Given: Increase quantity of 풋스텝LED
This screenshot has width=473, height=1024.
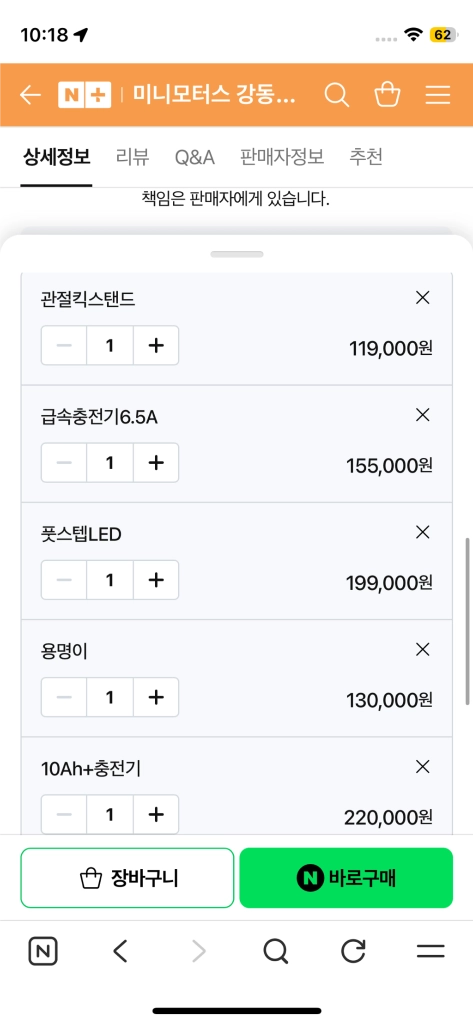Looking at the screenshot, I should [x=155, y=580].
